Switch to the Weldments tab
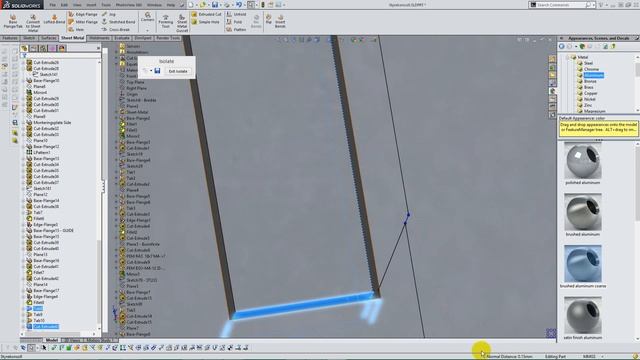The height and width of the screenshot is (360, 640). coord(99,38)
